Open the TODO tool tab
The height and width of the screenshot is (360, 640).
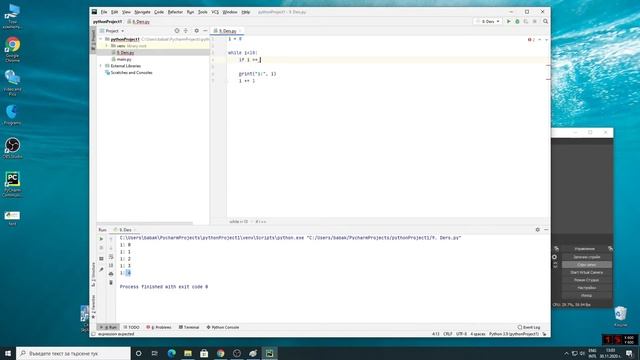point(131,327)
